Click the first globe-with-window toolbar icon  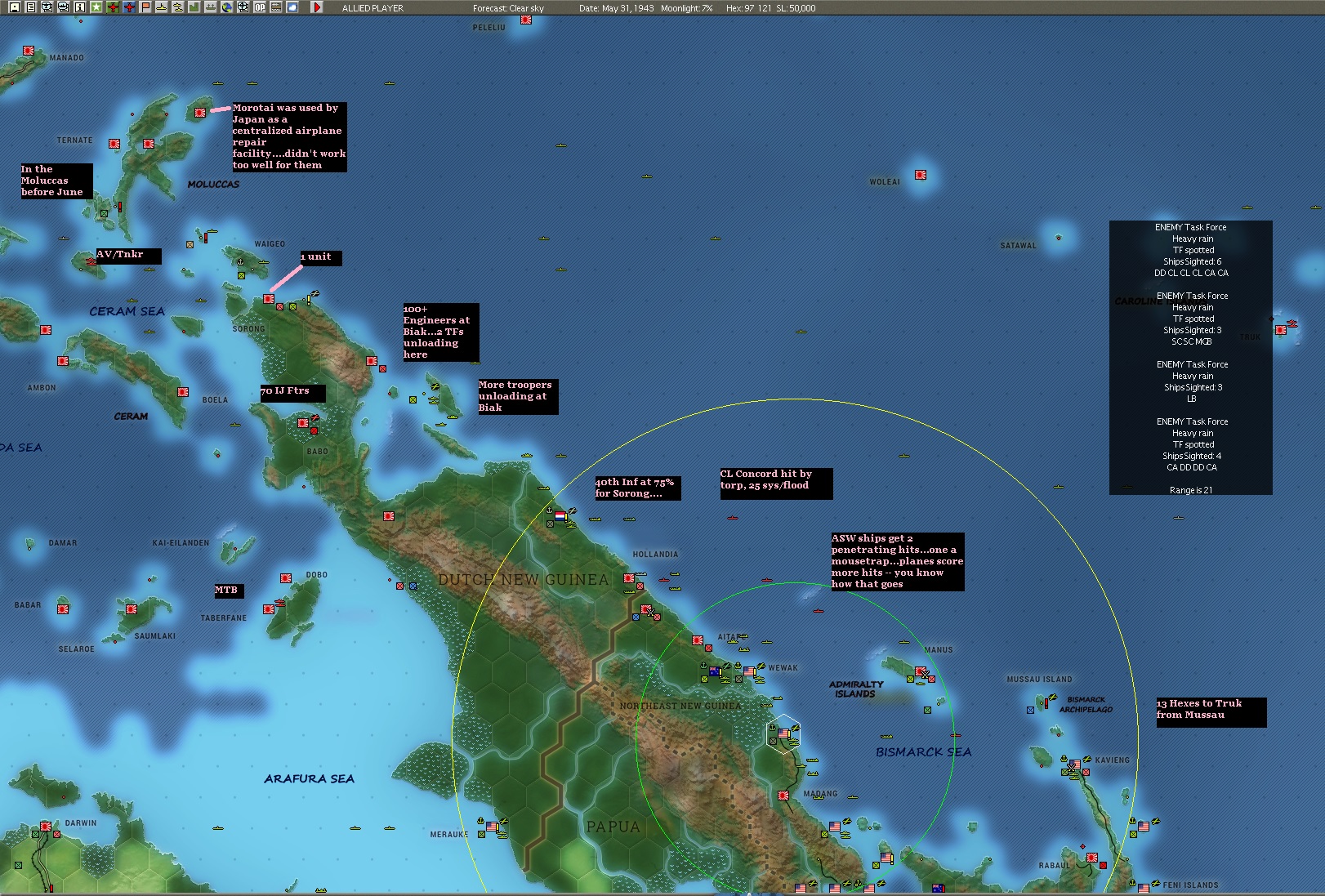pyautogui.click(x=47, y=7)
